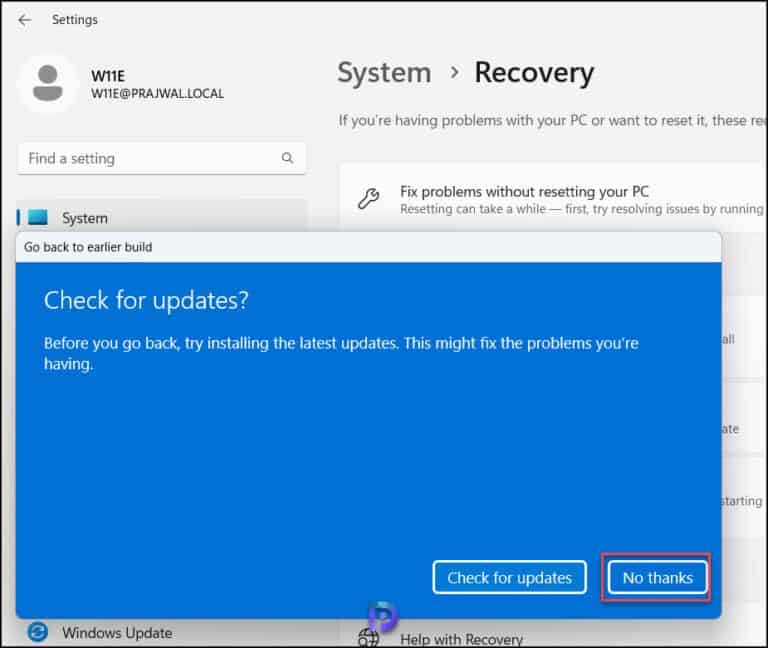Image resolution: width=768 pixels, height=648 pixels.
Task: Click the Settings window title text
Action: coord(75,20)
